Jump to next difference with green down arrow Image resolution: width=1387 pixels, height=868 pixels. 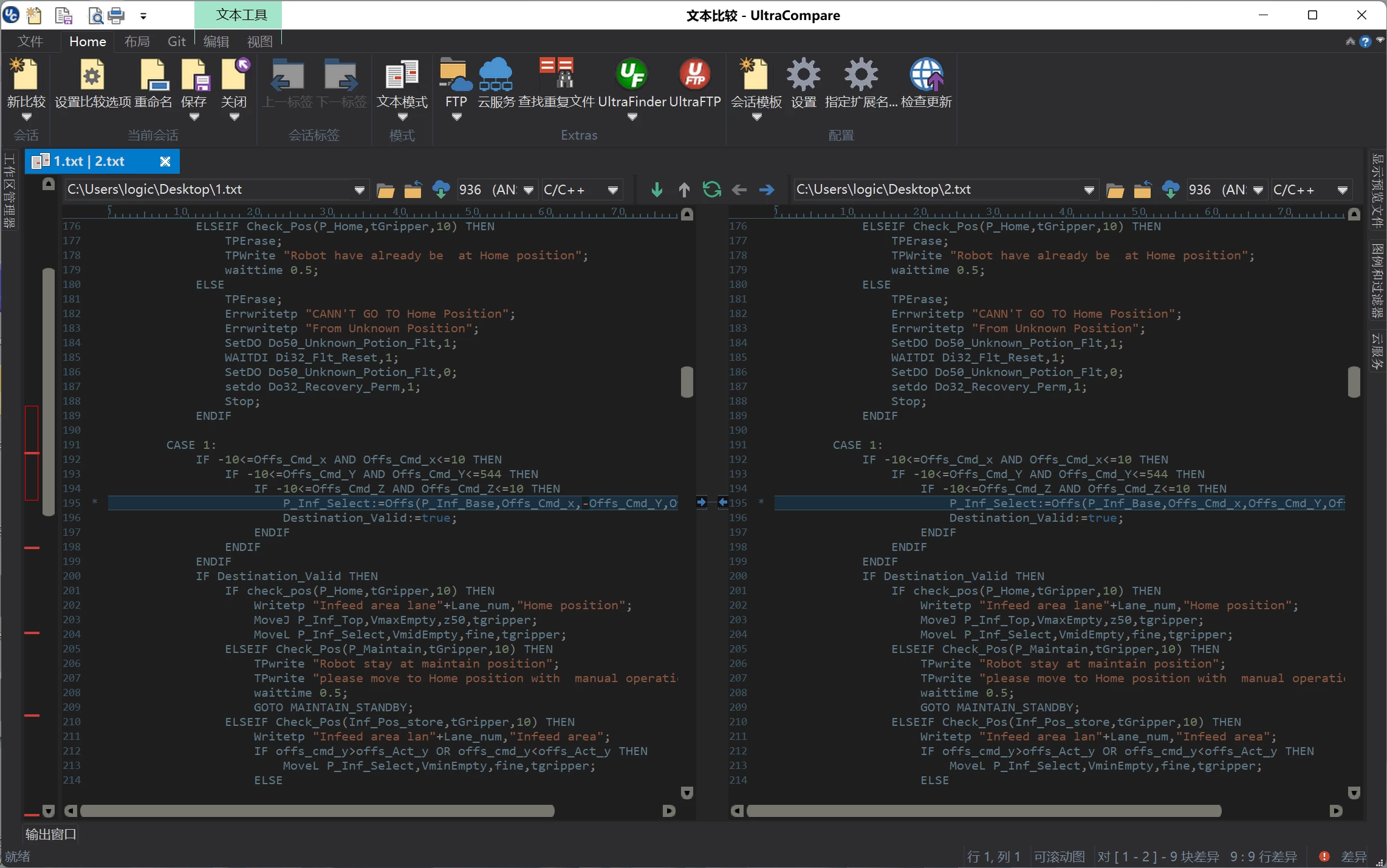(656, 190)
